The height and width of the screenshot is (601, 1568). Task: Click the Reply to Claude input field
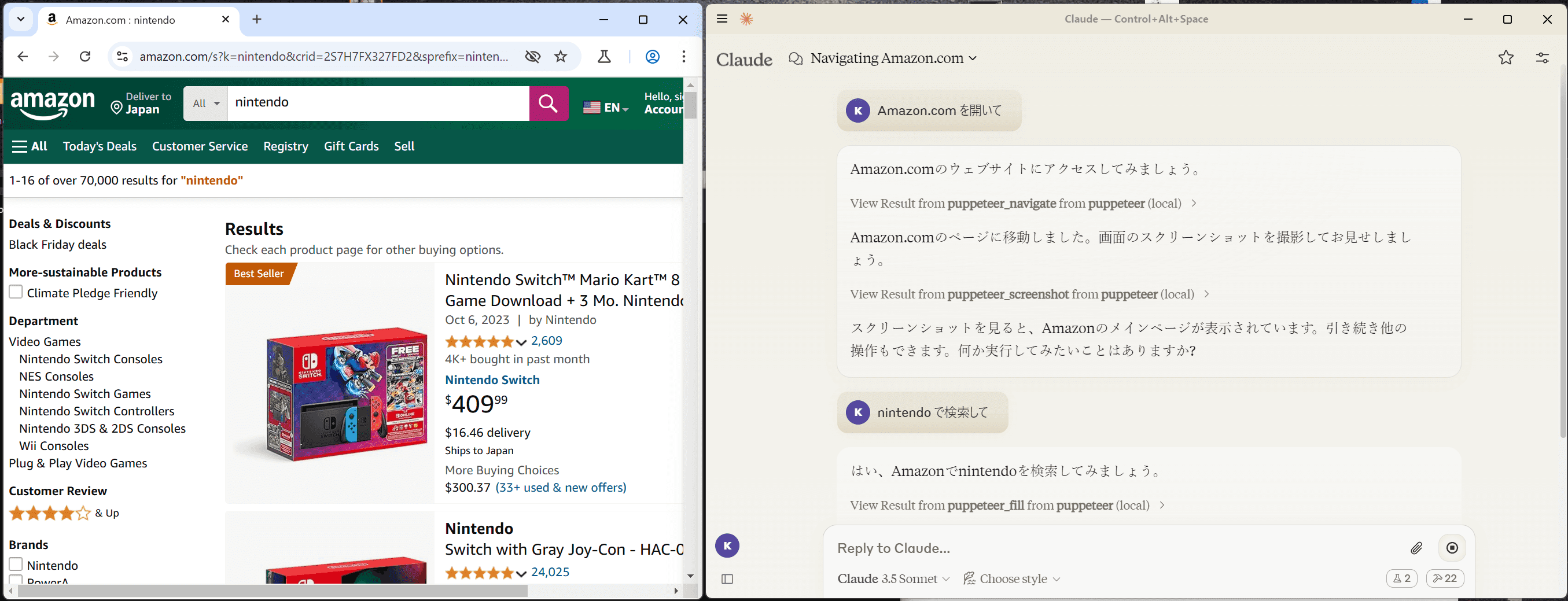[1114, 548]
